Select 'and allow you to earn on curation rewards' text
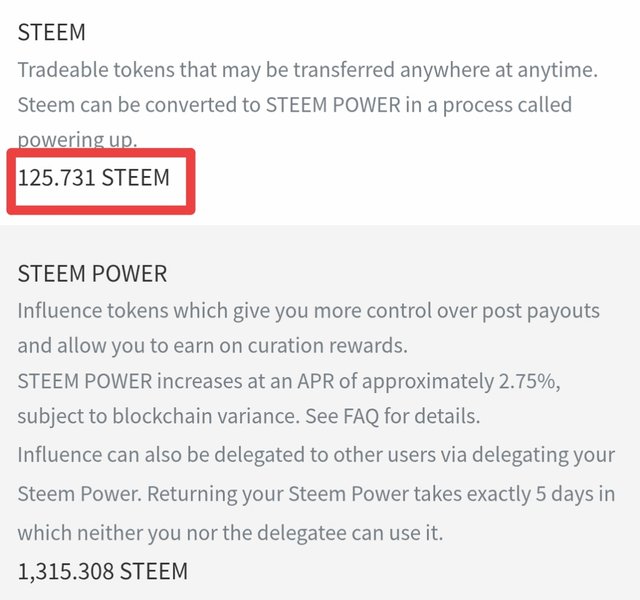Image resolution: width=640 pixels, height=600 pixels. coord(213,346)
